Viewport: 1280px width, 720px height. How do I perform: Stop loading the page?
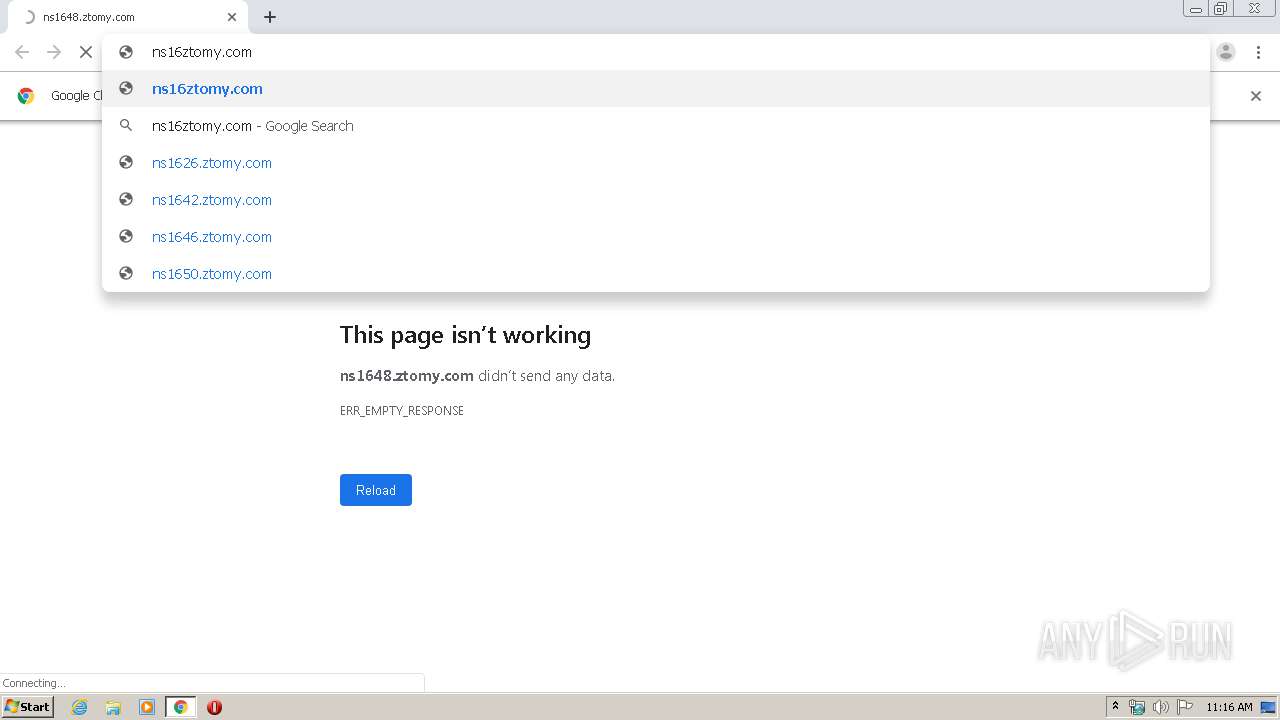coord(86,52)
